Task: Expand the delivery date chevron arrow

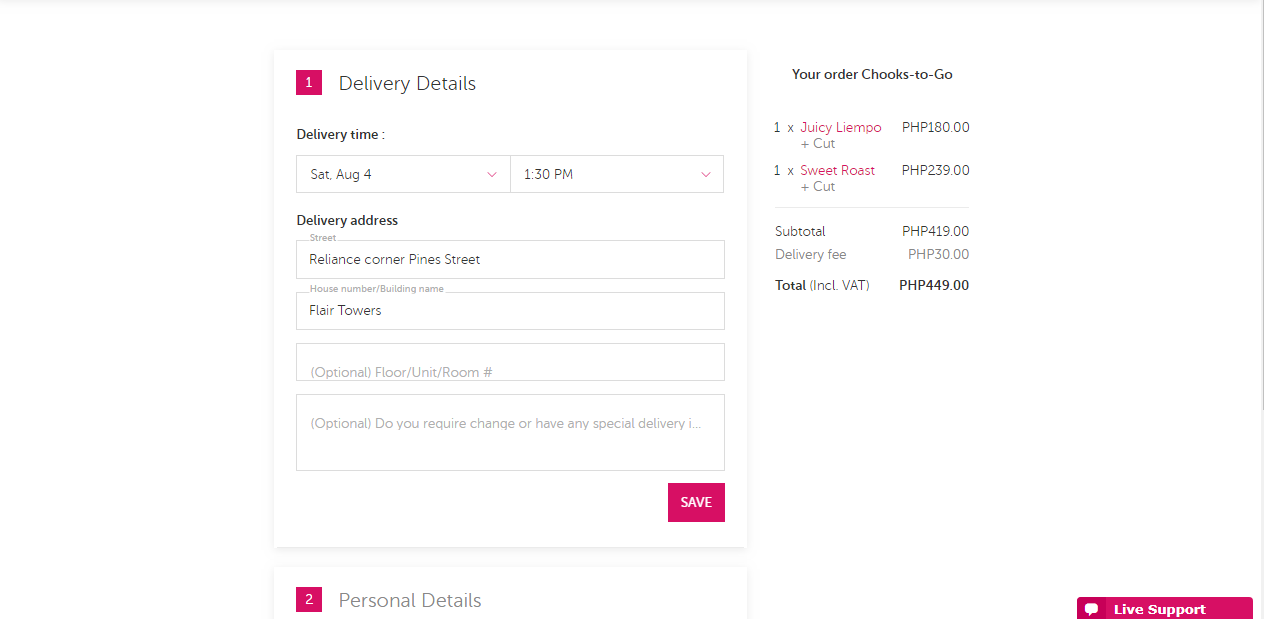Action: click(x=492, y=175)
